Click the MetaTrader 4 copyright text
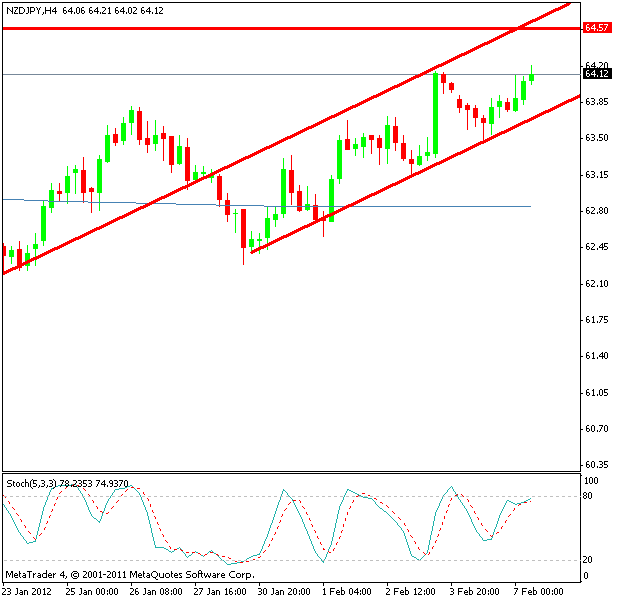The height and width of the screenshot is (600, 620). [130, 575]
